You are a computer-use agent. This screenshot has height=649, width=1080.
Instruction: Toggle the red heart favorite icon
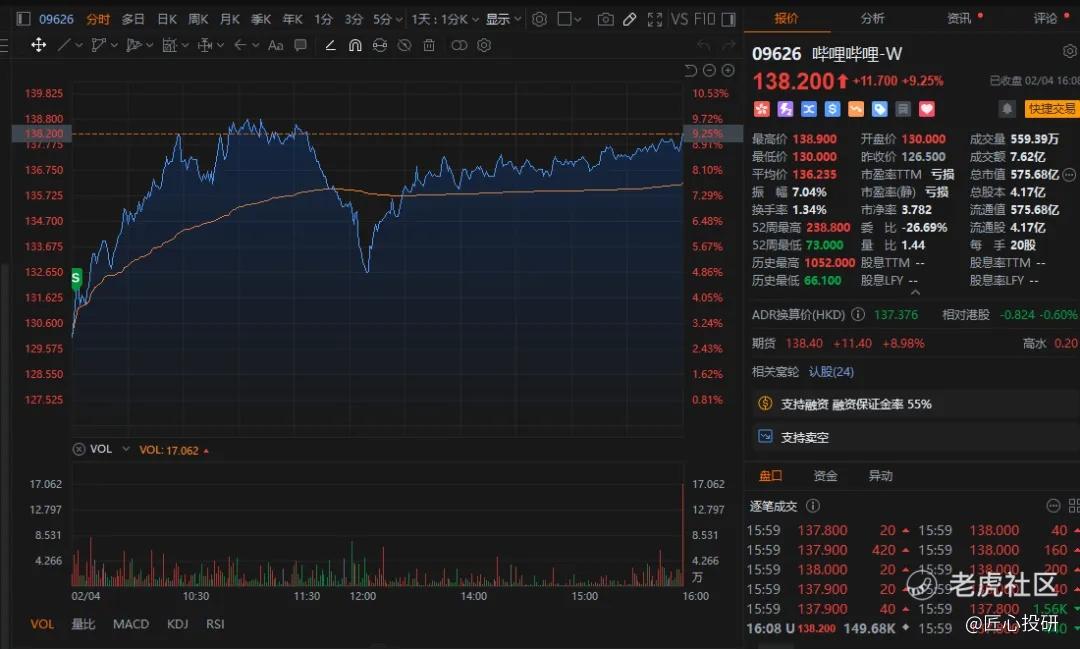point(926,109)
